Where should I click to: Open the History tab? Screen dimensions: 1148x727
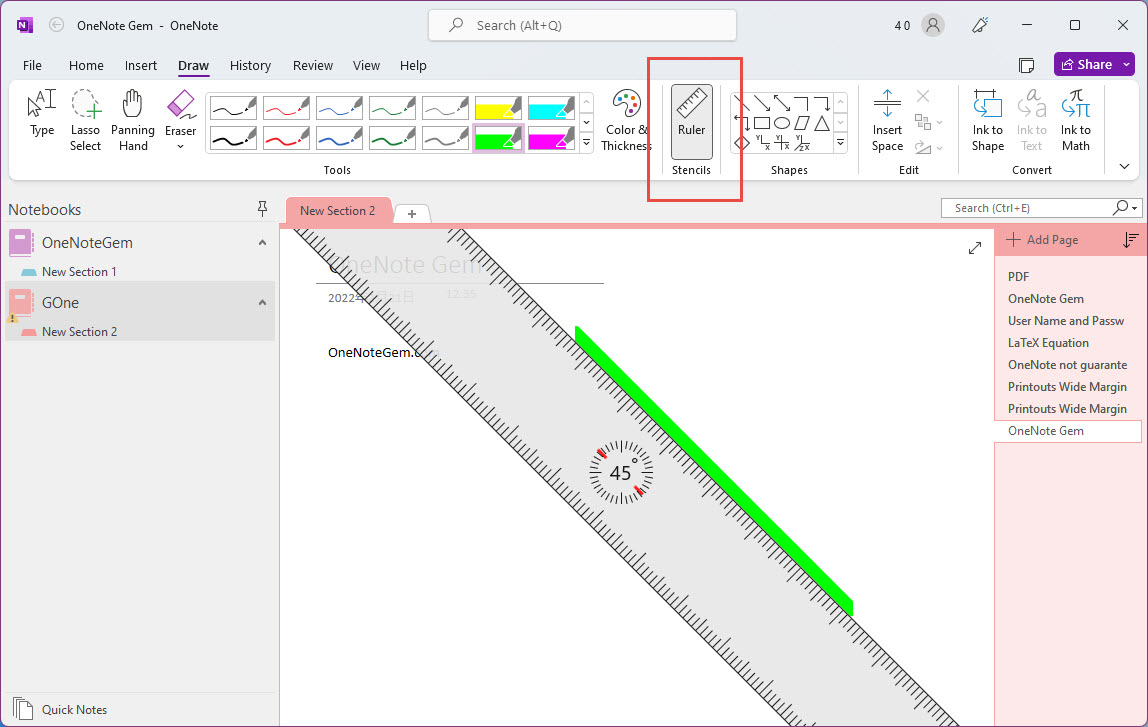click(250, 66)
